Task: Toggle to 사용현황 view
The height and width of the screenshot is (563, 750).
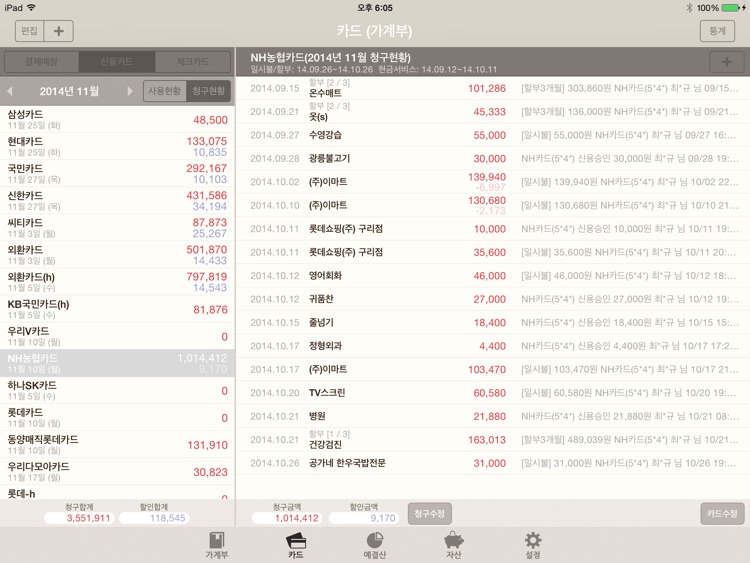Action: [165, 91]
